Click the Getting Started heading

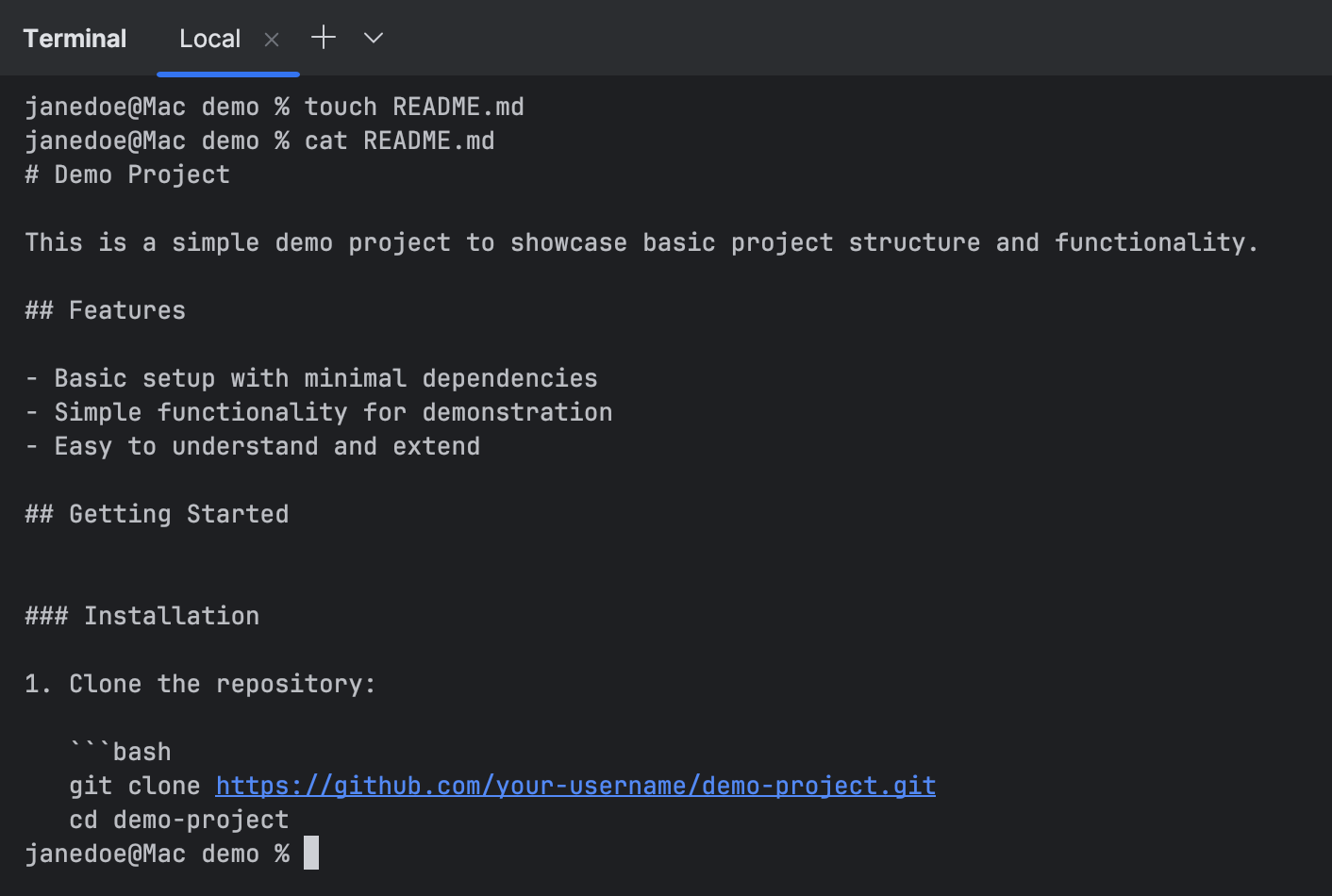[x=156, y=513]
